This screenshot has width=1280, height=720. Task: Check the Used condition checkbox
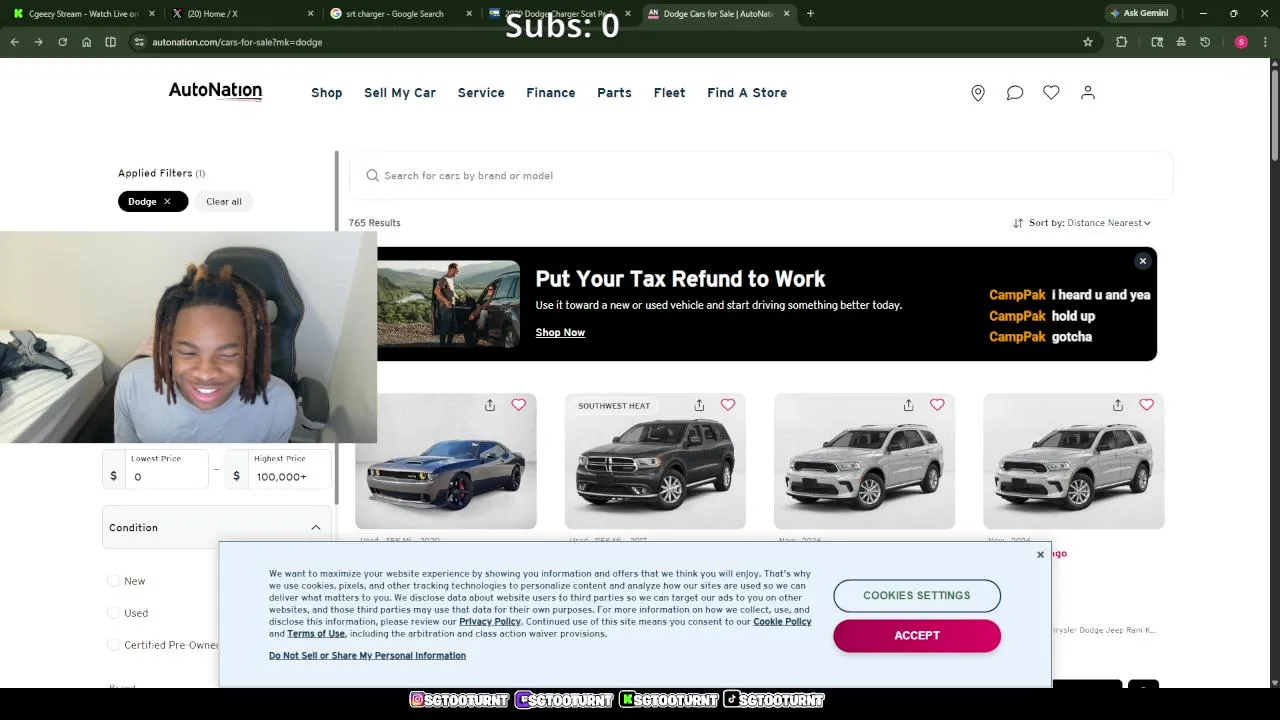113,613
